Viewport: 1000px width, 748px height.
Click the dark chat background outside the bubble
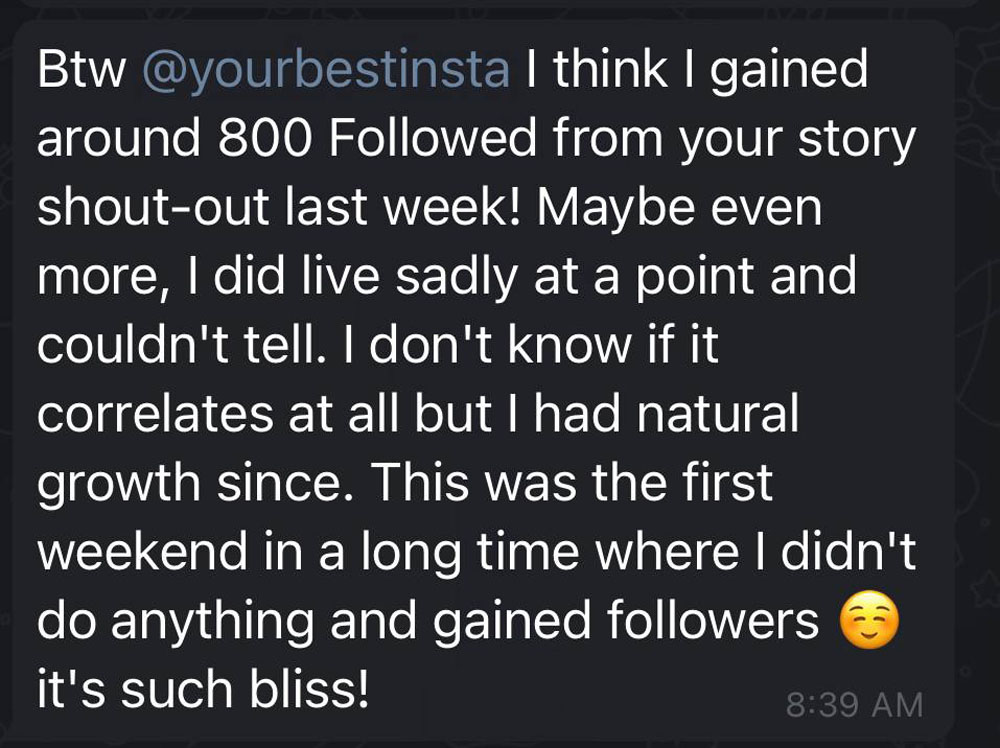pyautogui.click(x=977, y=383)
